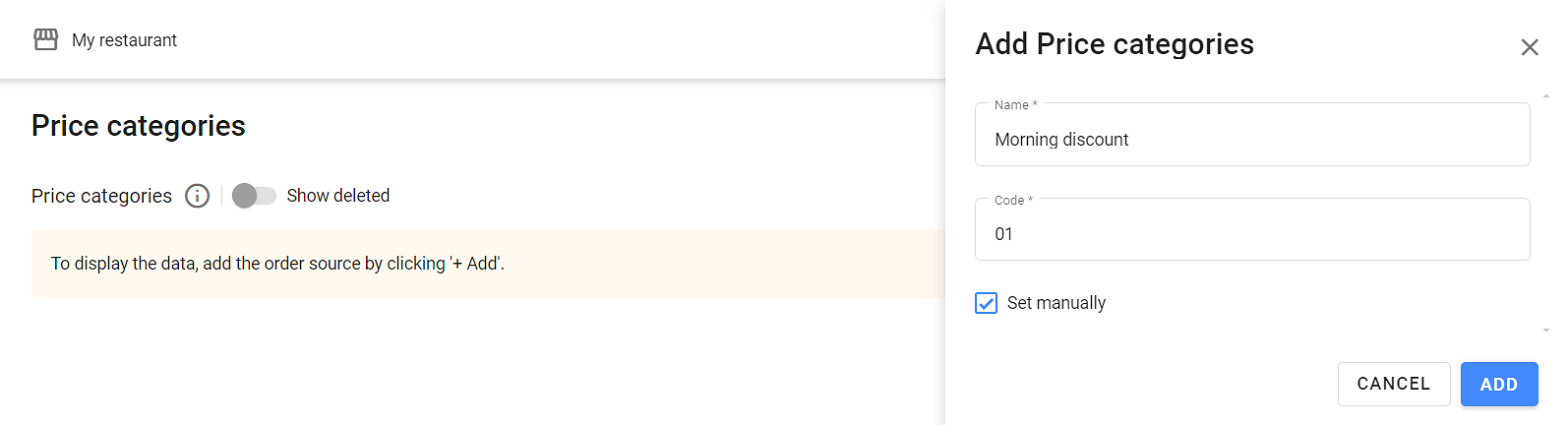This screenshot has width=1568, height=425.
Task: Click the '+ Add' hint banner message
Action: click(x=277, y=264)
